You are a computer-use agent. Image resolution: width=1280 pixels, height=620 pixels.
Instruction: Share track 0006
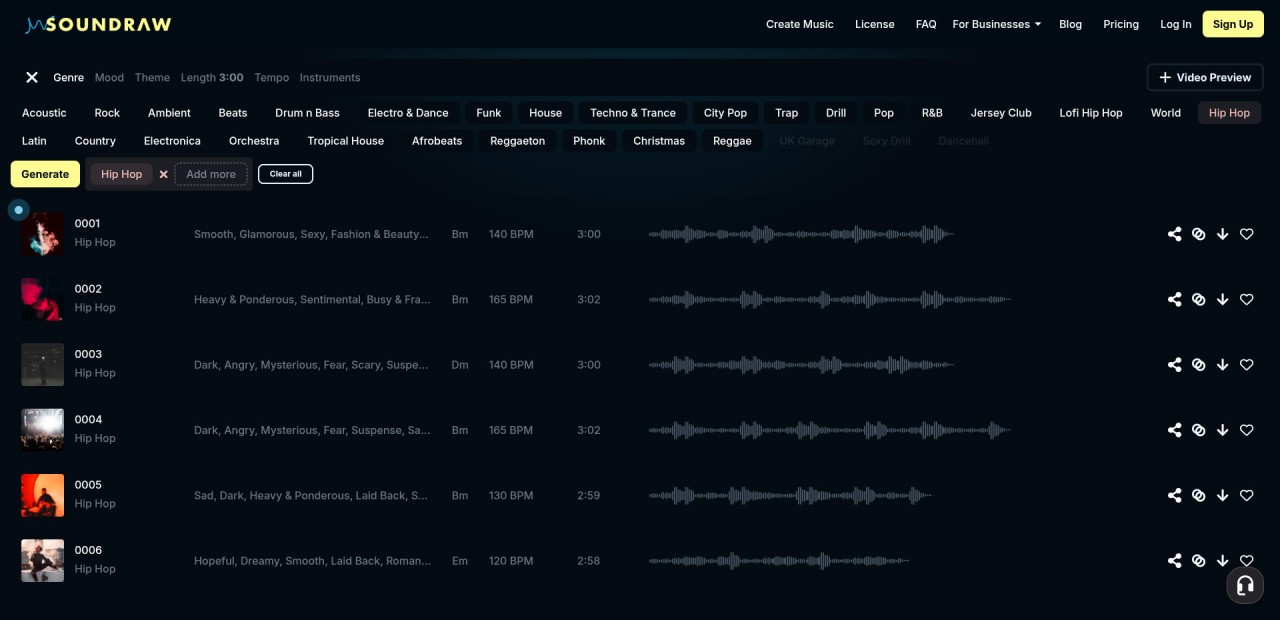(x=1174, y=561)
